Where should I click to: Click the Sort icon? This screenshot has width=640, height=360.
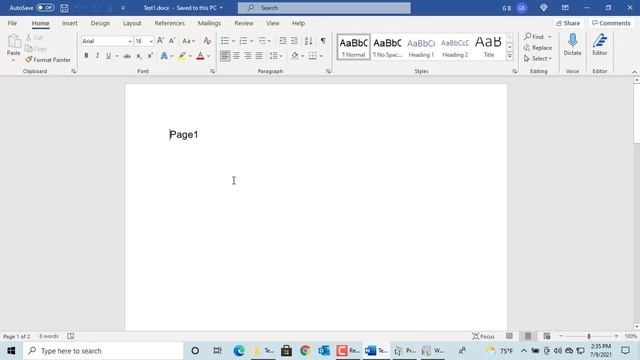tap(309, 40)
